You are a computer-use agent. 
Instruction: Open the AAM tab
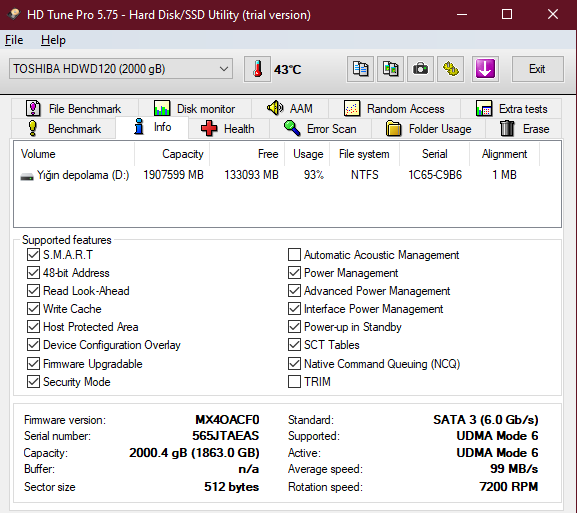tap(290, 109)
